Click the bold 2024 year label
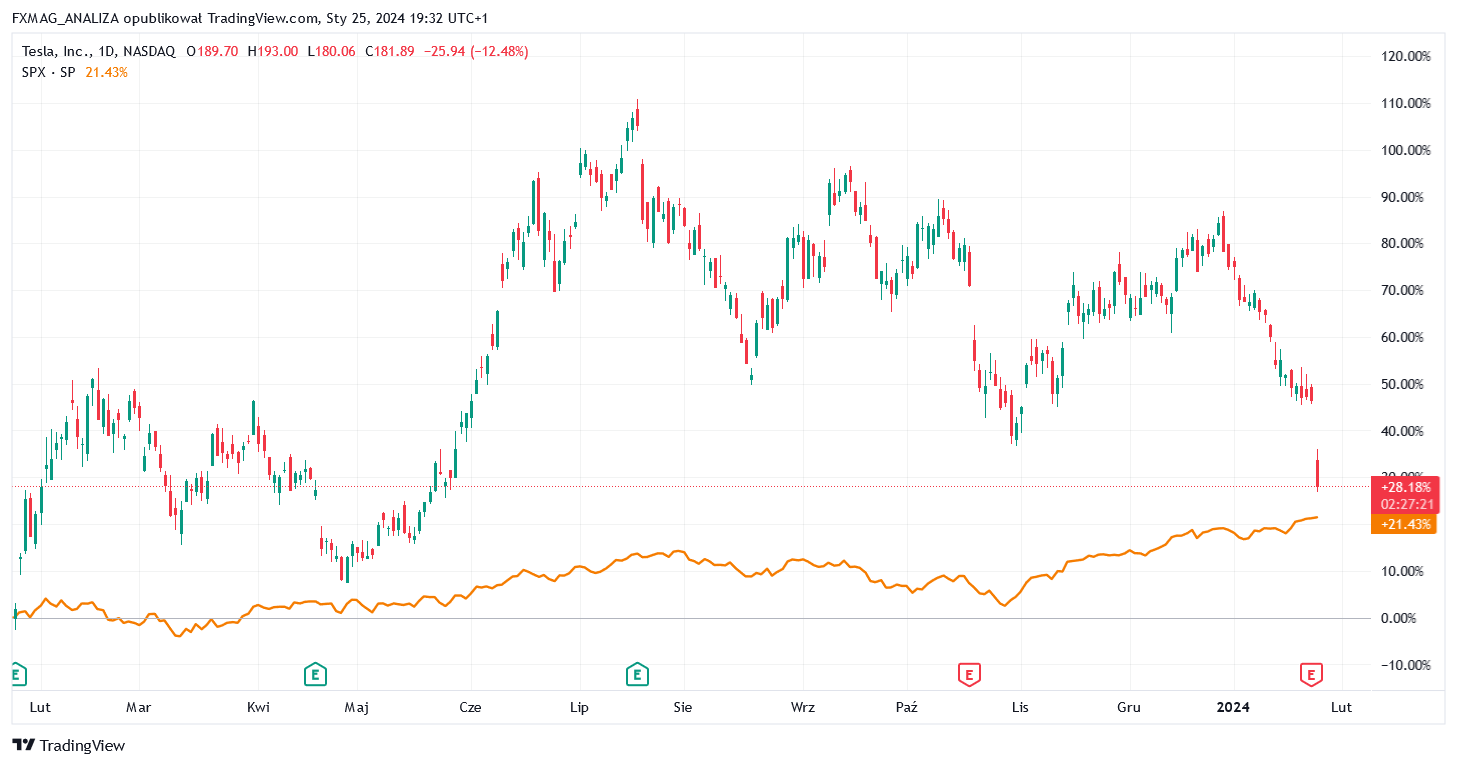 pyautogui.click(x=1233, y=707)
